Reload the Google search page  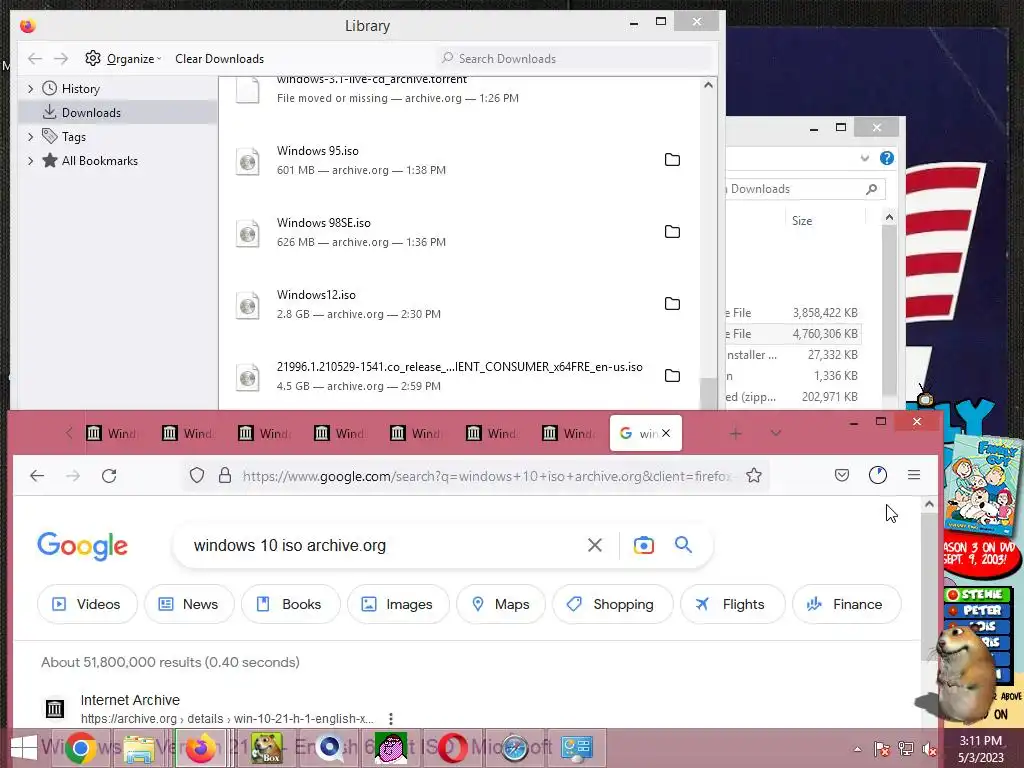(109, 475)
